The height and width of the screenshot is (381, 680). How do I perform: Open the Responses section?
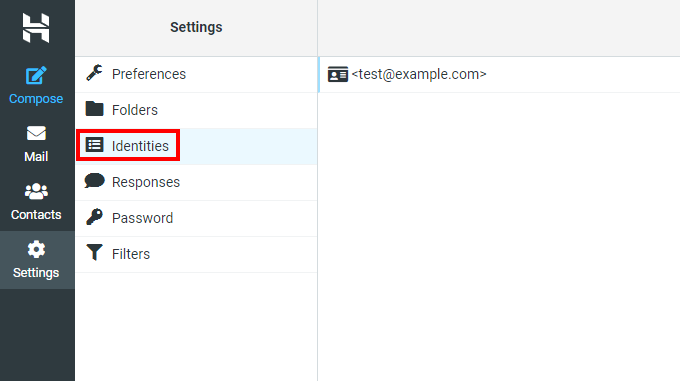coord(196,182)
